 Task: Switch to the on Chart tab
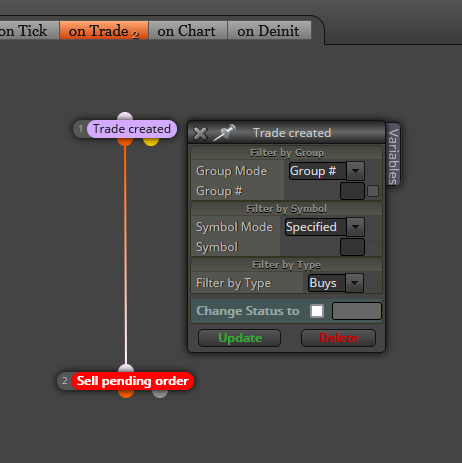pyautogui.click(x=187, y=31)
